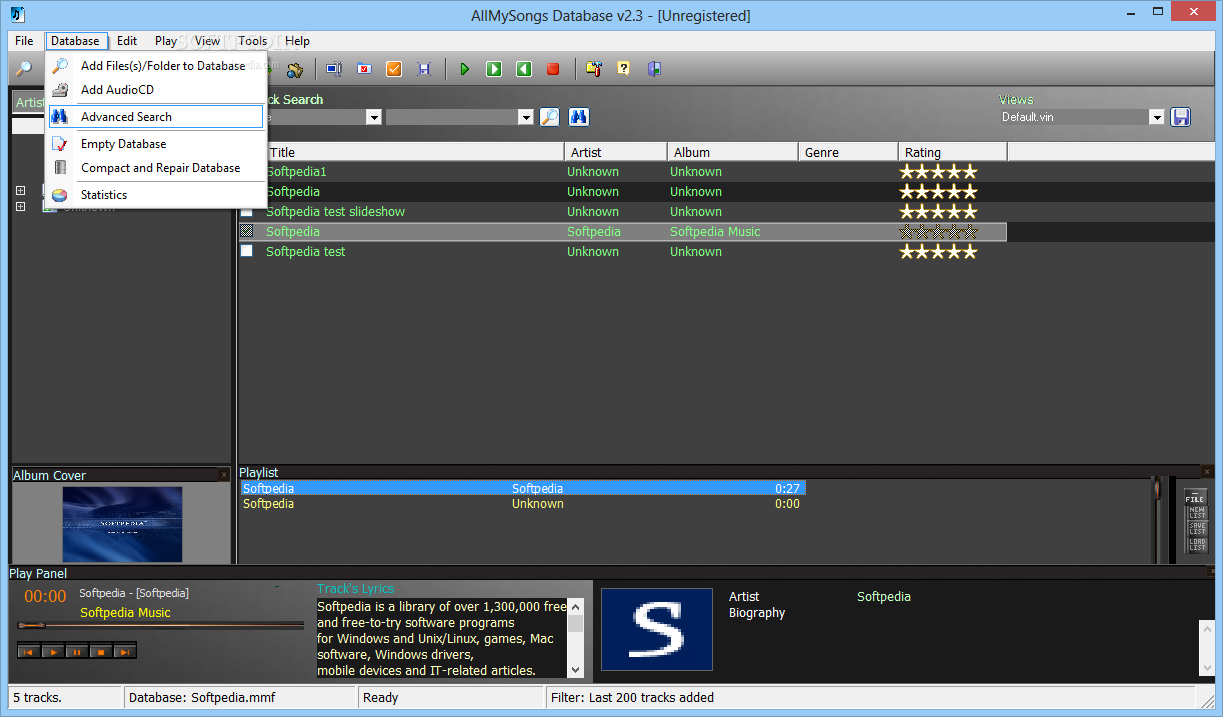Click the NEW LIST playlist button
The height and width of the screenshot is (717, 1223).
[x=1196, y=512]
